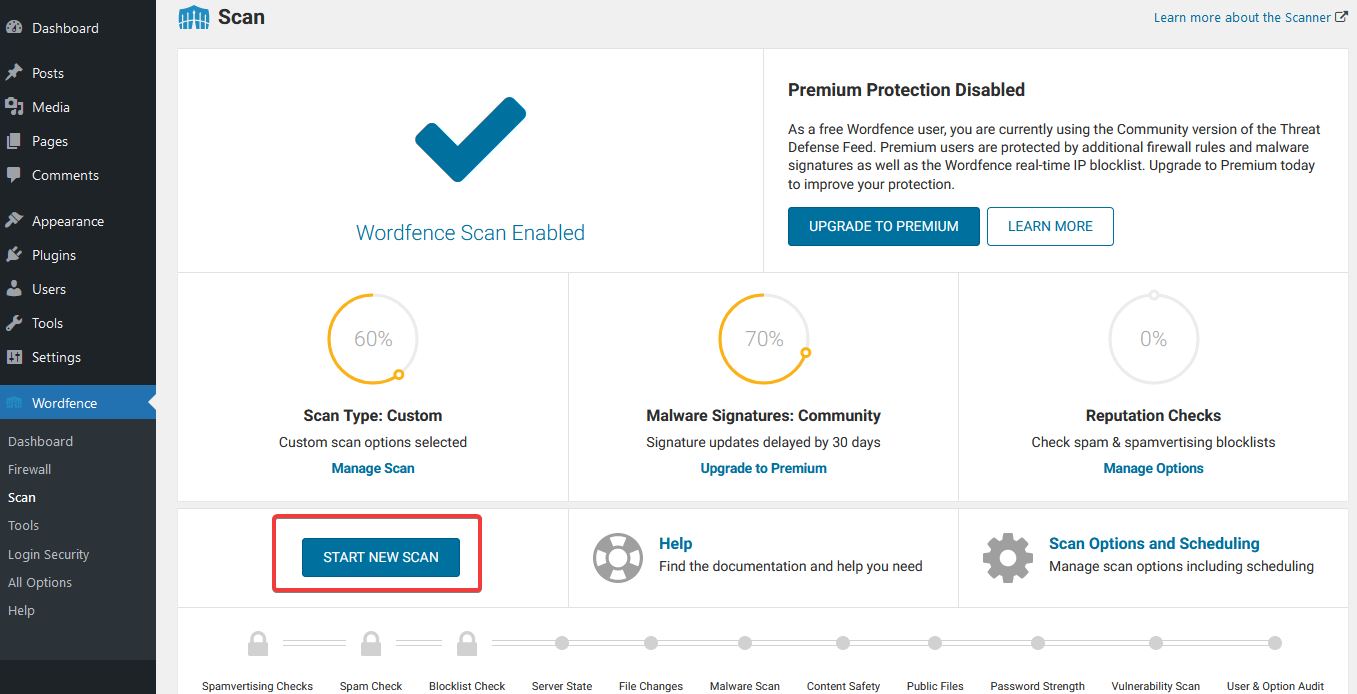Click the Wordfence logo beside Scan heading
Viewport: 1357px width, 694px height.
(194, 17)
